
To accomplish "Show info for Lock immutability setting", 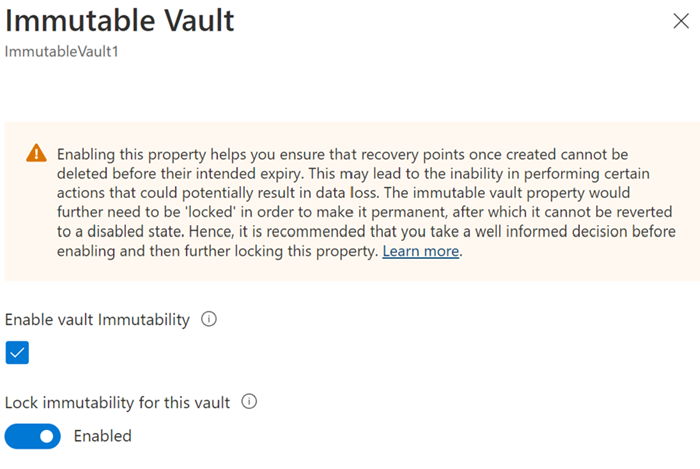I will (250, 402).
